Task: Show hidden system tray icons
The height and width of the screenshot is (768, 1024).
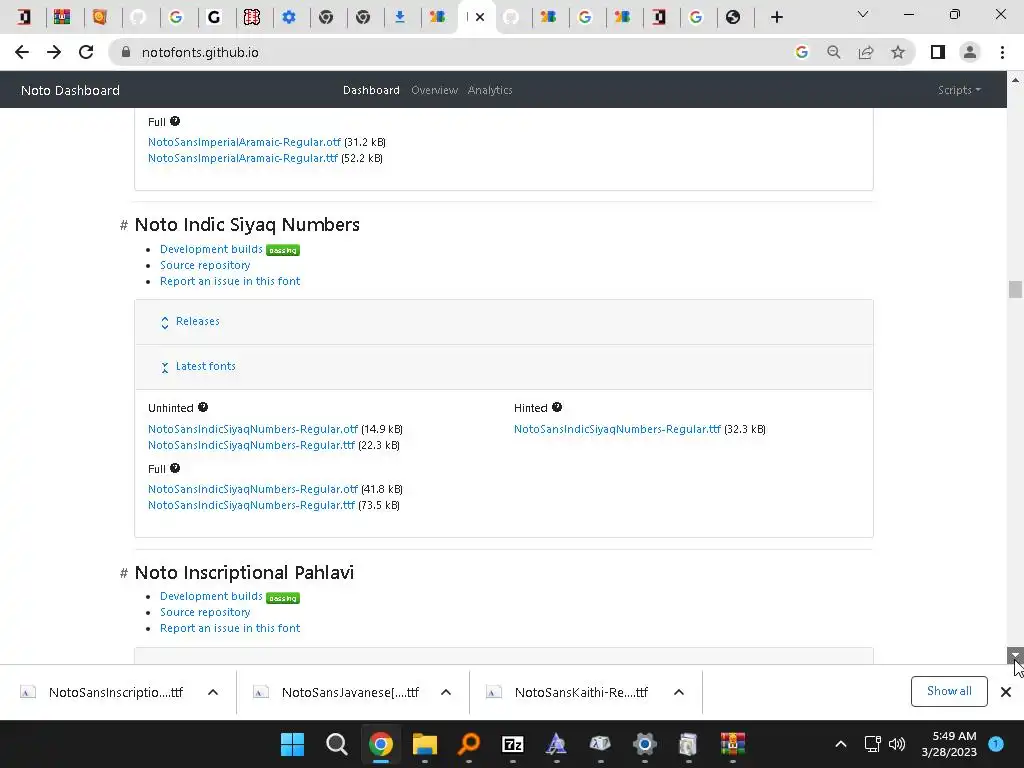Action: coord(840,744)
